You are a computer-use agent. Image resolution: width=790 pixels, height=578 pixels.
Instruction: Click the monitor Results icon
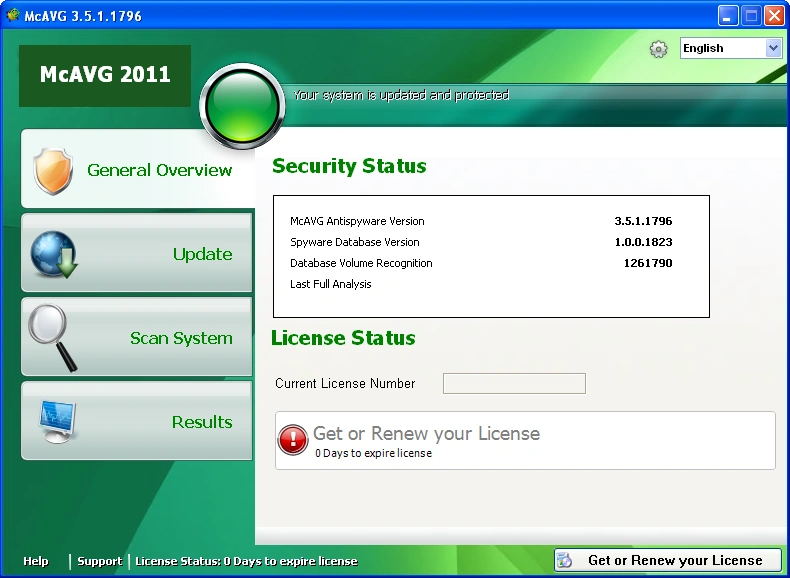click(x=57, y=421)
